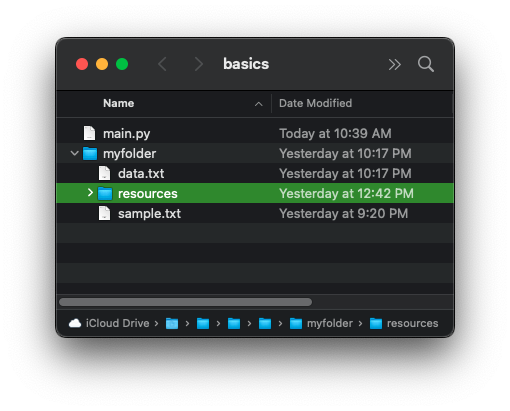Screen dimensions: 510x411
Task: Toggle sort direction caret on Name
Action: 258,104
